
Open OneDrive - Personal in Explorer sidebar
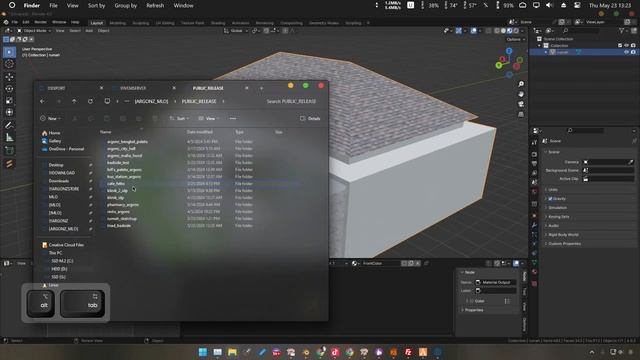tap(63, 149)
